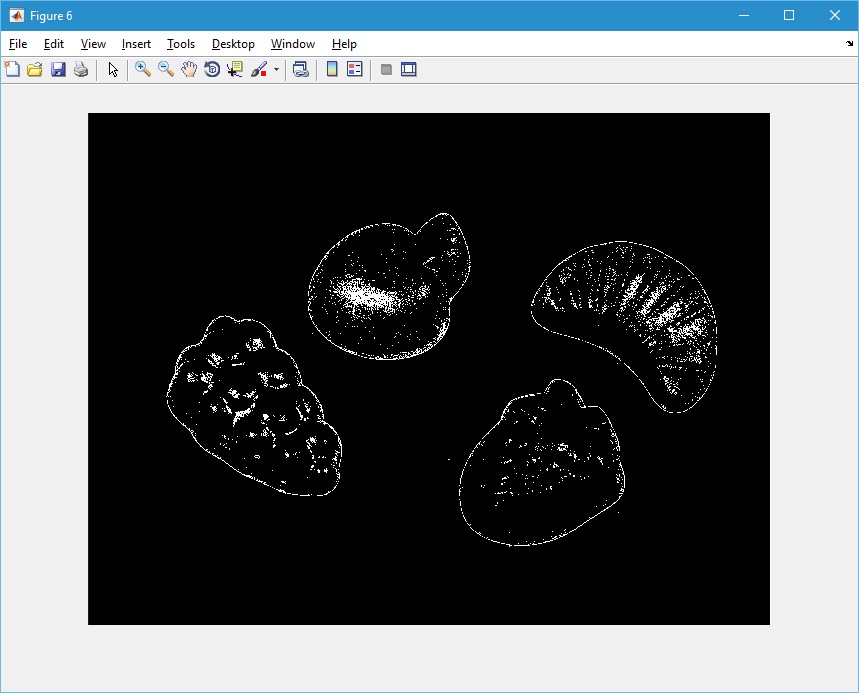Print the figure with the printer icon
This screenshot has width=859, height=693.
(x=81, y=69)
